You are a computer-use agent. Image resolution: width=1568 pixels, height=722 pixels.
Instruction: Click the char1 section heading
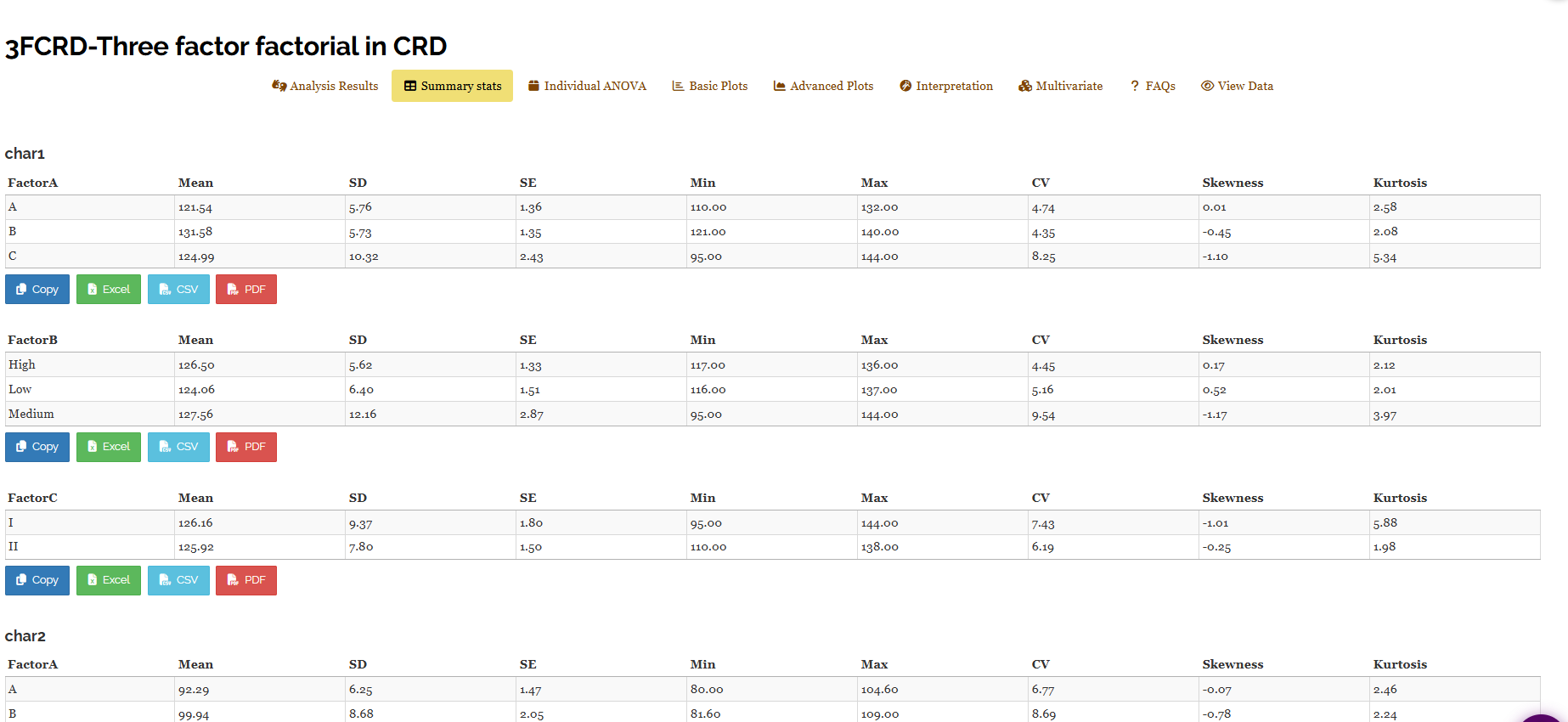(x=25, y=154)
